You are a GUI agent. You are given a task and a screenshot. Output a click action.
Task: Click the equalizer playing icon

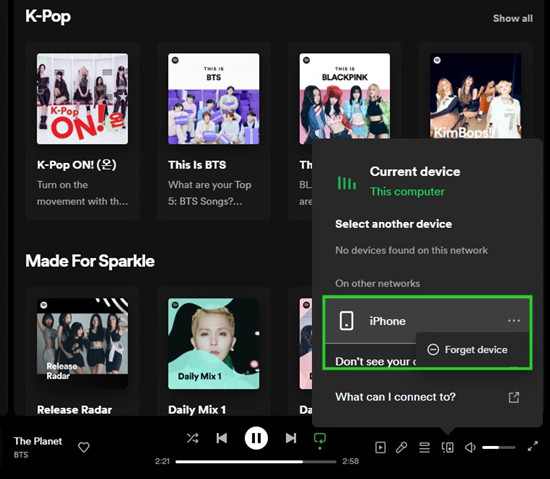coord(347,183)
